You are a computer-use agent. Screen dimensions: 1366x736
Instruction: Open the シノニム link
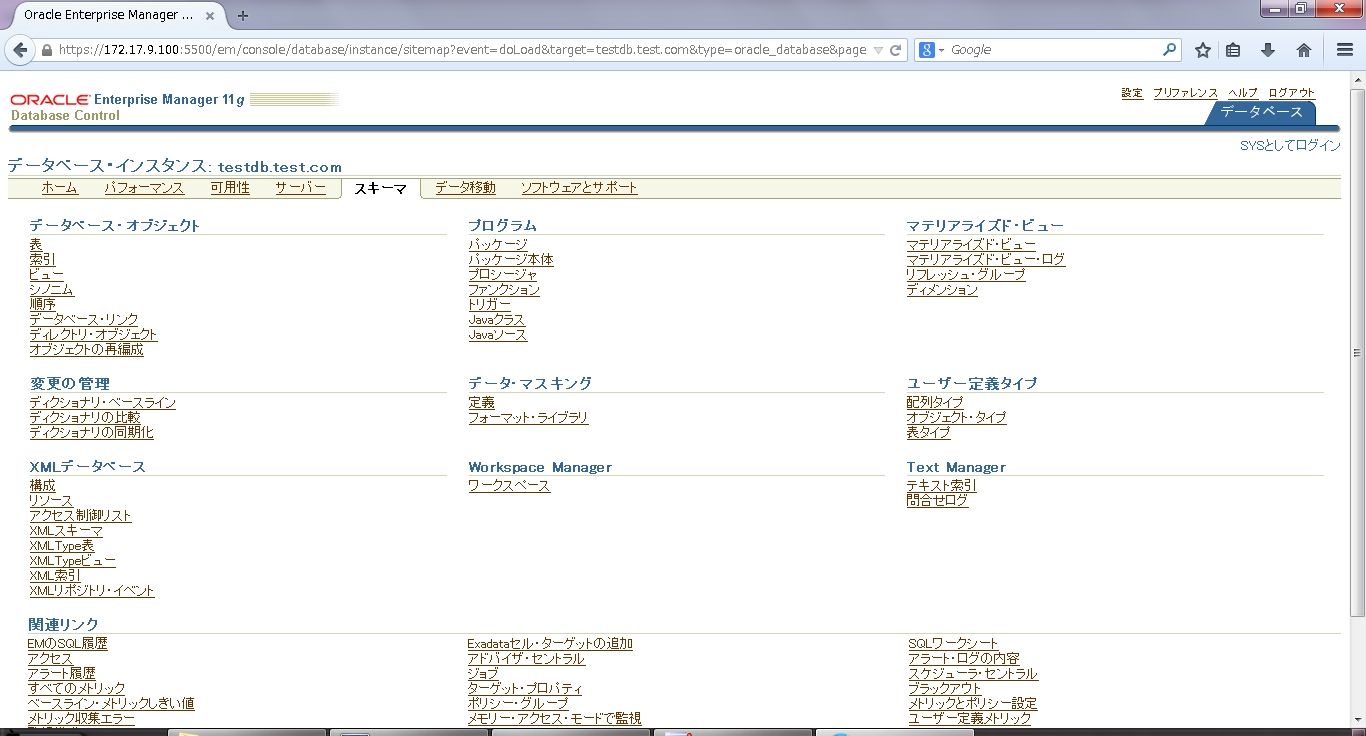51,290
